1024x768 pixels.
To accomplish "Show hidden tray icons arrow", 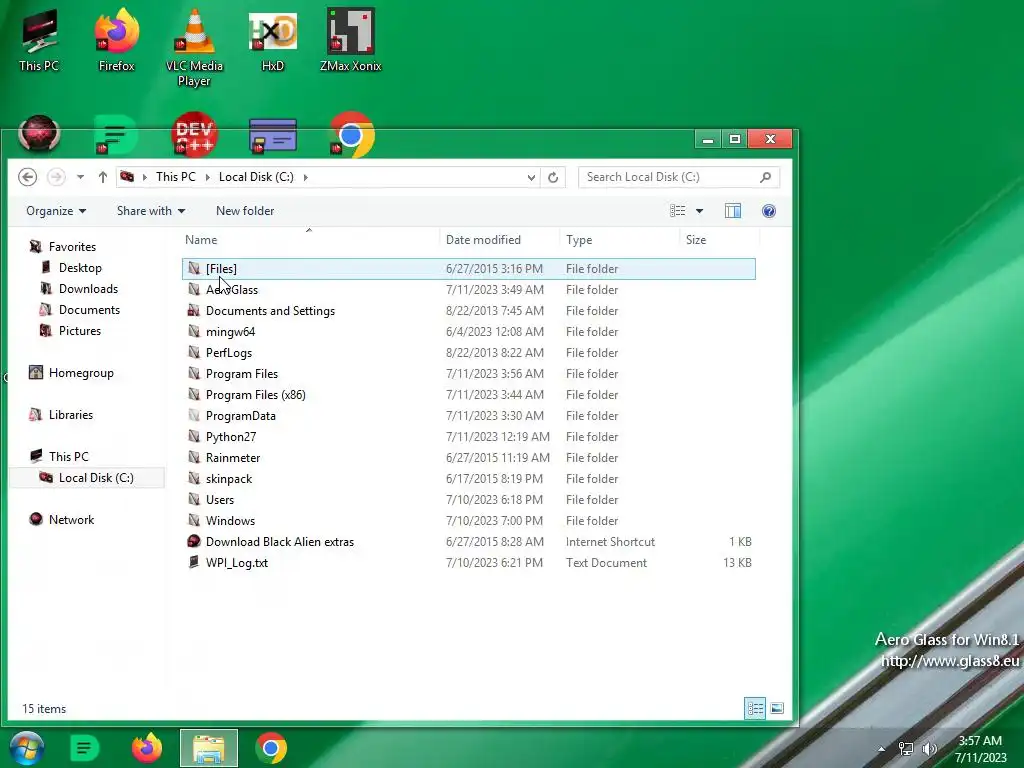I will 881,748.
